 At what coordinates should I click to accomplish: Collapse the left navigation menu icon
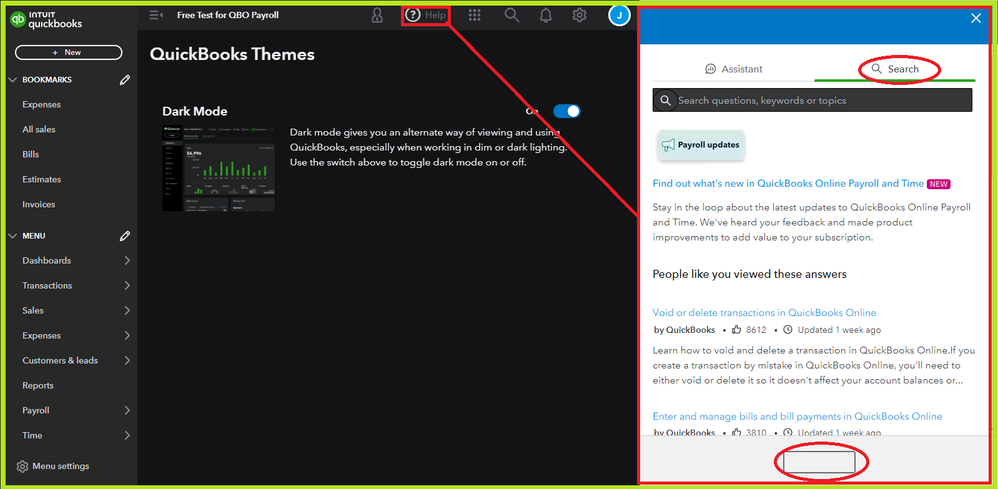pyautogui.click(x=156, y=15)
